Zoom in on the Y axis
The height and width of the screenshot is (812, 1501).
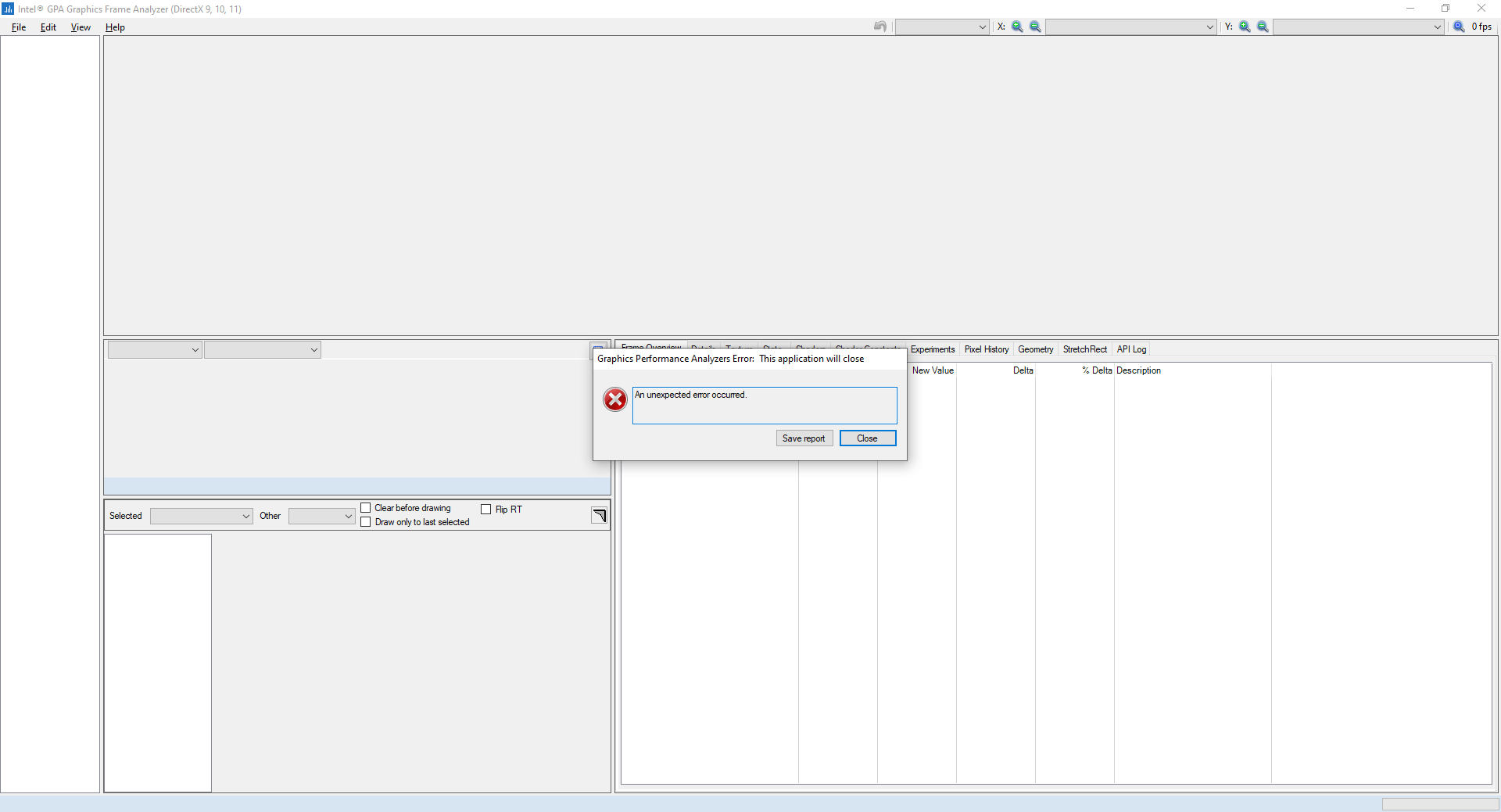(1244, 26)
